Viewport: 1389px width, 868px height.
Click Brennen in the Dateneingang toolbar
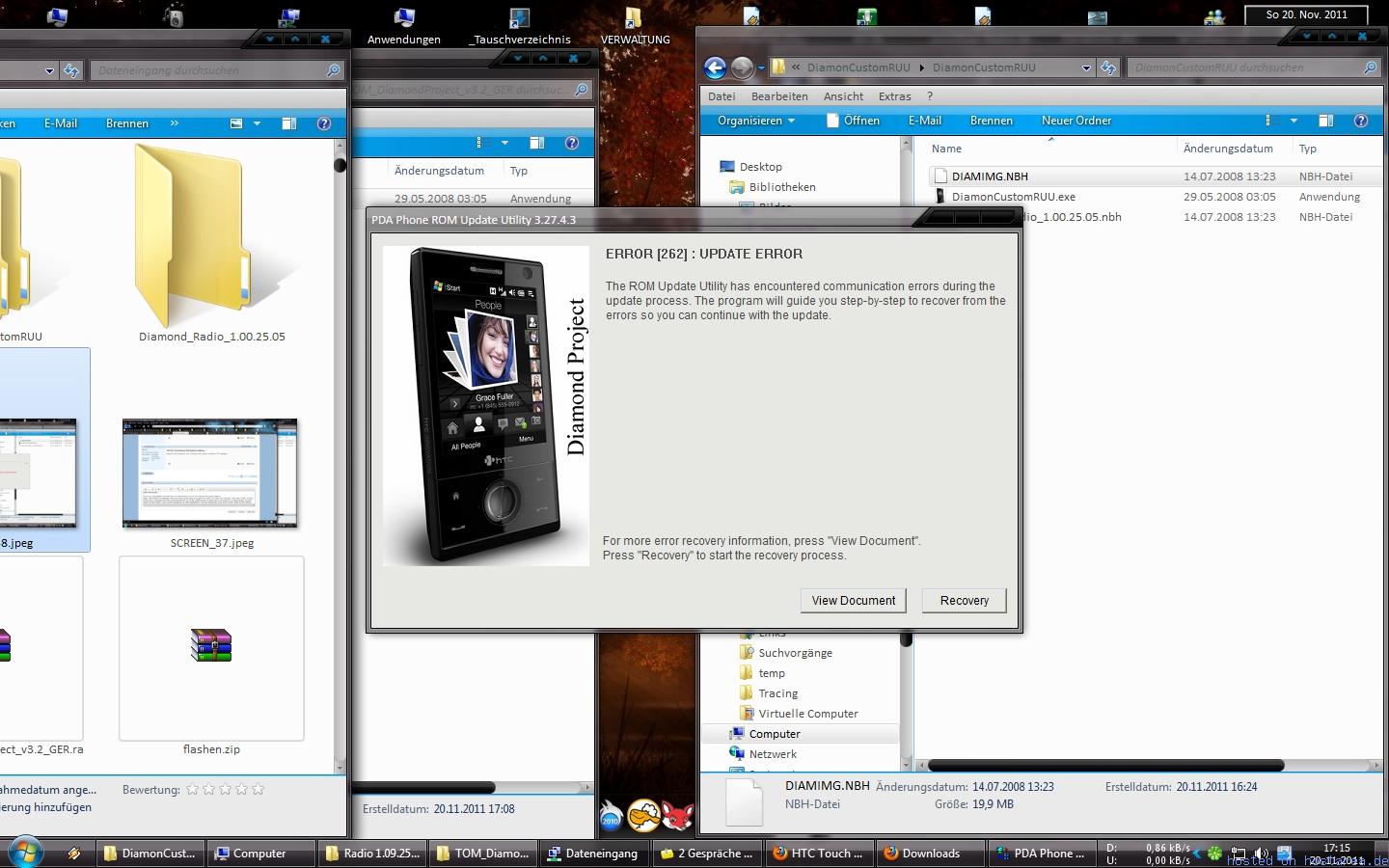pyautogui.click(x=127, y=123)
